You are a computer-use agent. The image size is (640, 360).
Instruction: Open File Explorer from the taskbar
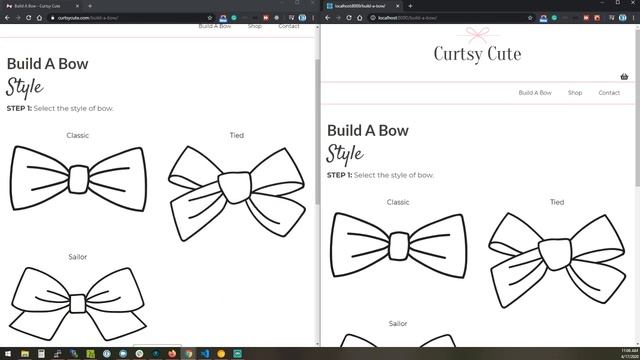click(x=25, y=353)
